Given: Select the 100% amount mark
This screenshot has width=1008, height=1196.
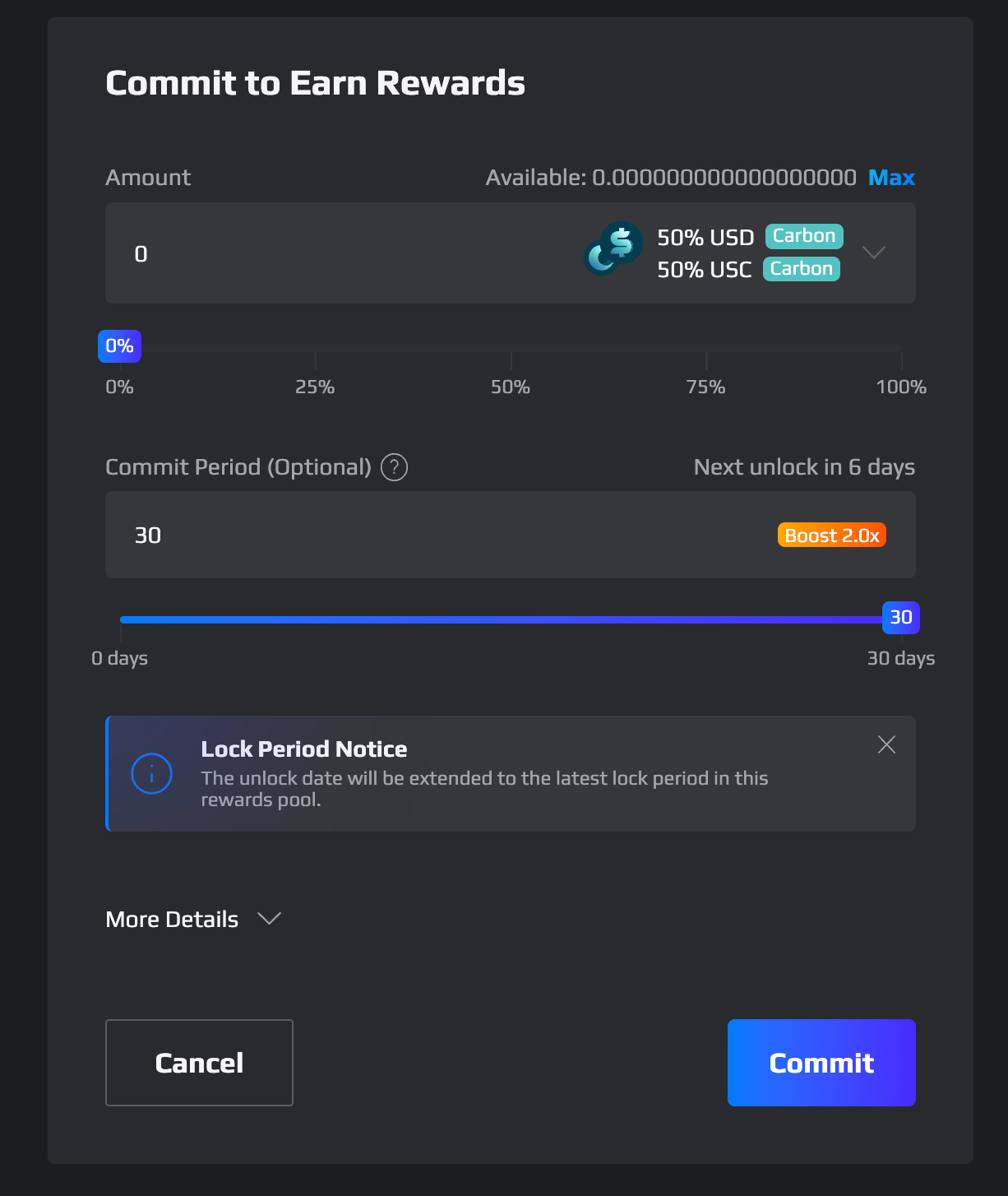Looking at the screenshot, I should (x=901, y=387).
